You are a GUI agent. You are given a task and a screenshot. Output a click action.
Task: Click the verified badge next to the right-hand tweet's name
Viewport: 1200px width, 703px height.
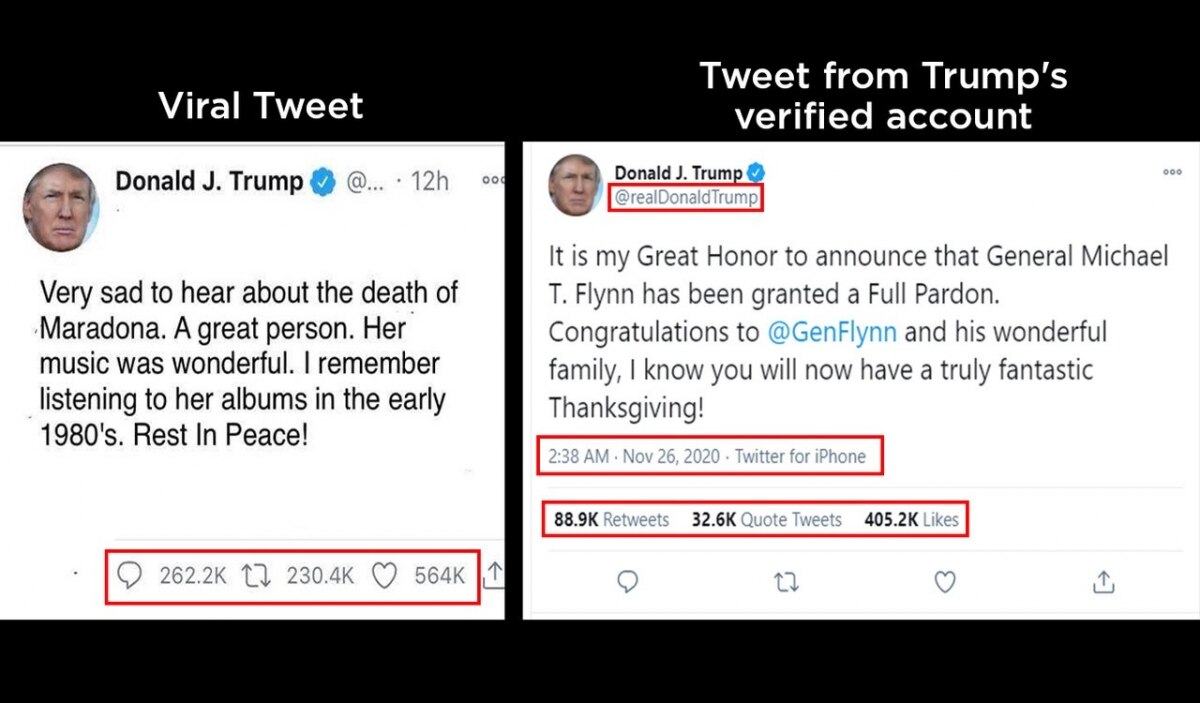(757, 173)
